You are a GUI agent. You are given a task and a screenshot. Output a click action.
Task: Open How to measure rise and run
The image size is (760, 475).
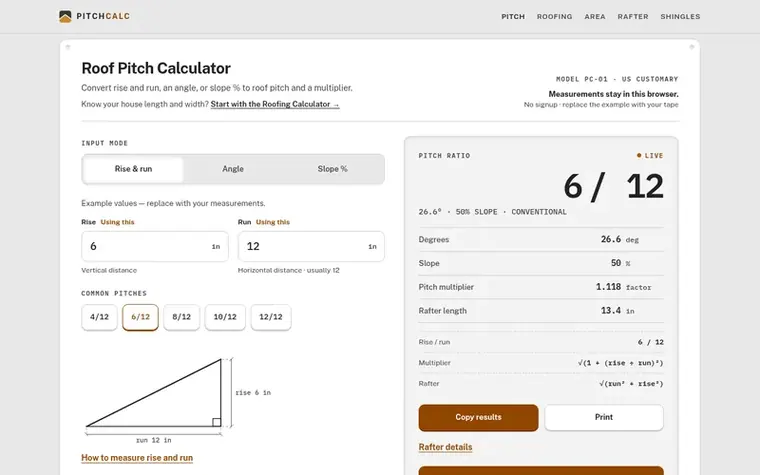coord(137,458)
